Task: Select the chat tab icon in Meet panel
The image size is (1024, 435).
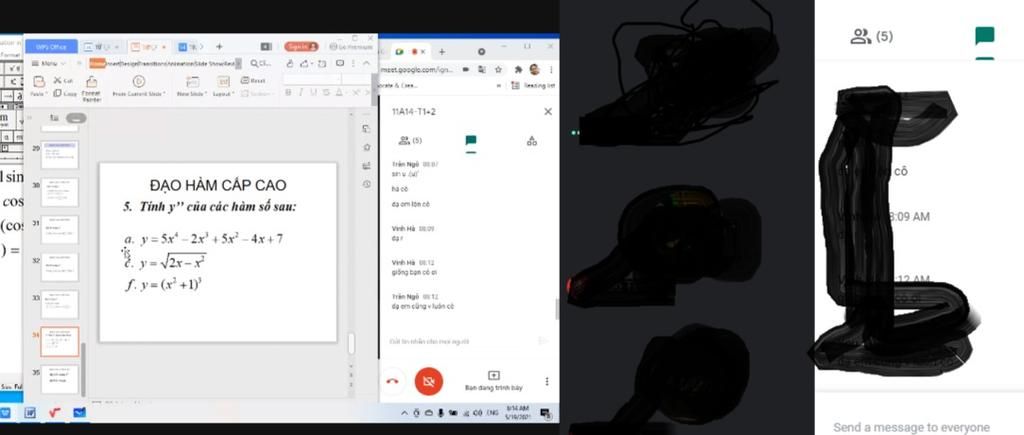Action: (470, 140)
